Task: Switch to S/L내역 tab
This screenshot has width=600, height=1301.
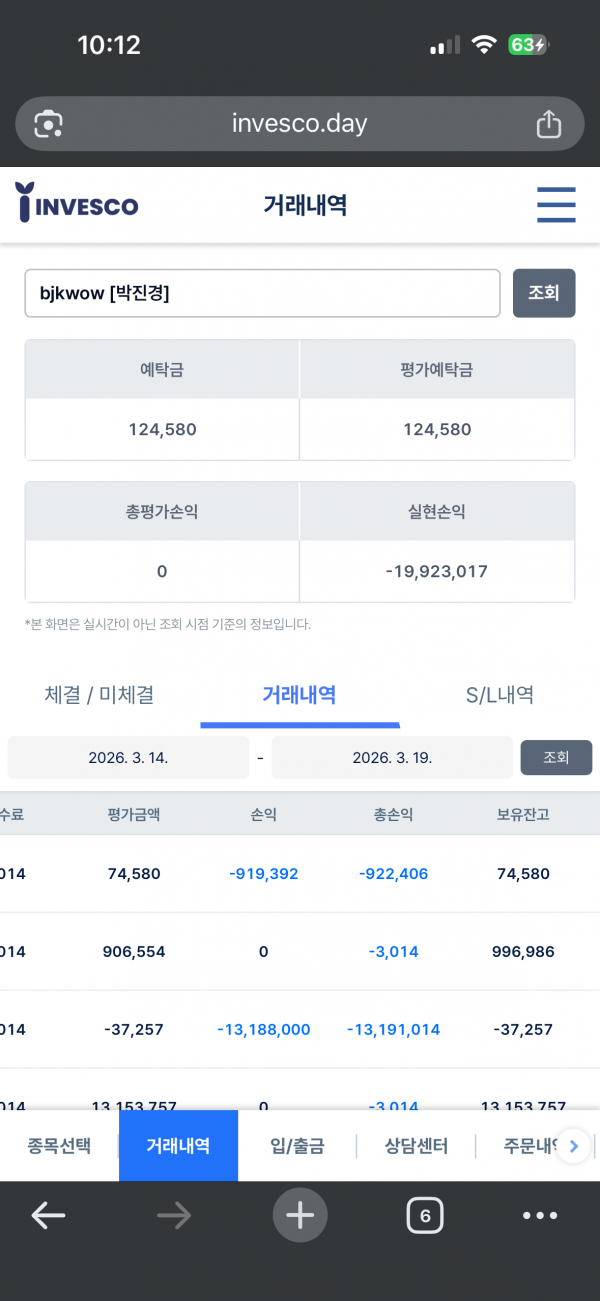Action: (499, 694)
